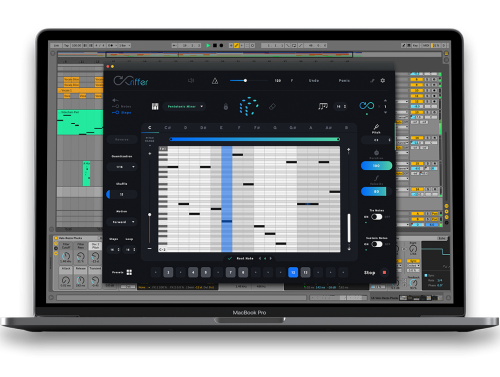Open the Quantization dropdown

point(122,167)
